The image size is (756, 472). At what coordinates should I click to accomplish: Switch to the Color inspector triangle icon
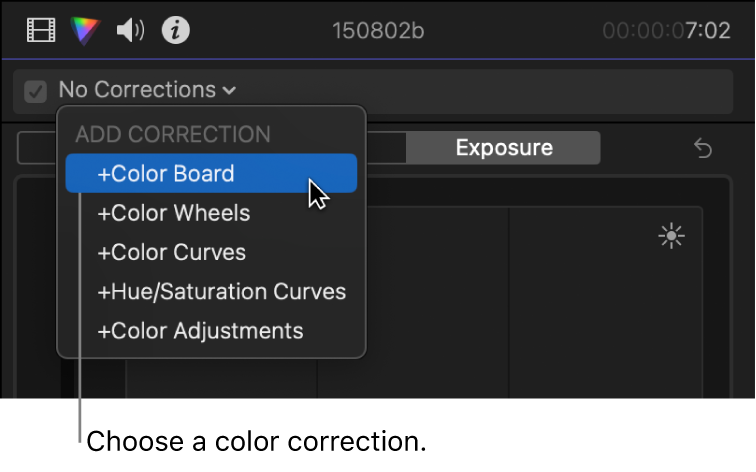86,31
